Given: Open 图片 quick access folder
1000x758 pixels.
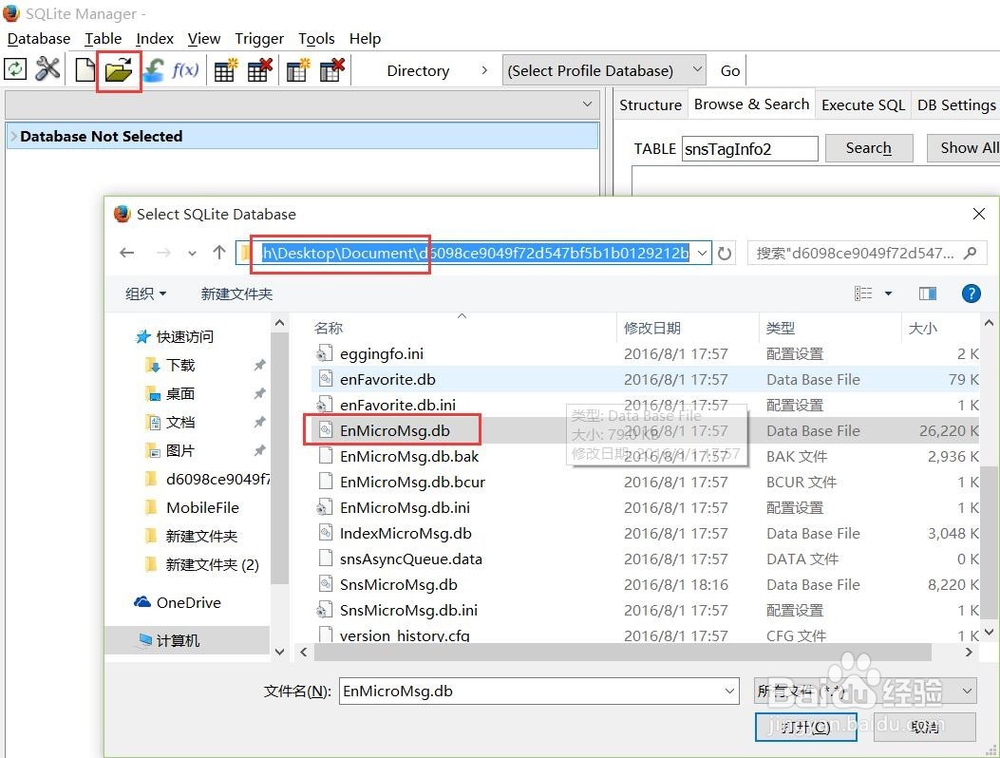Looking at the screenshot, I should coord(170,451).
